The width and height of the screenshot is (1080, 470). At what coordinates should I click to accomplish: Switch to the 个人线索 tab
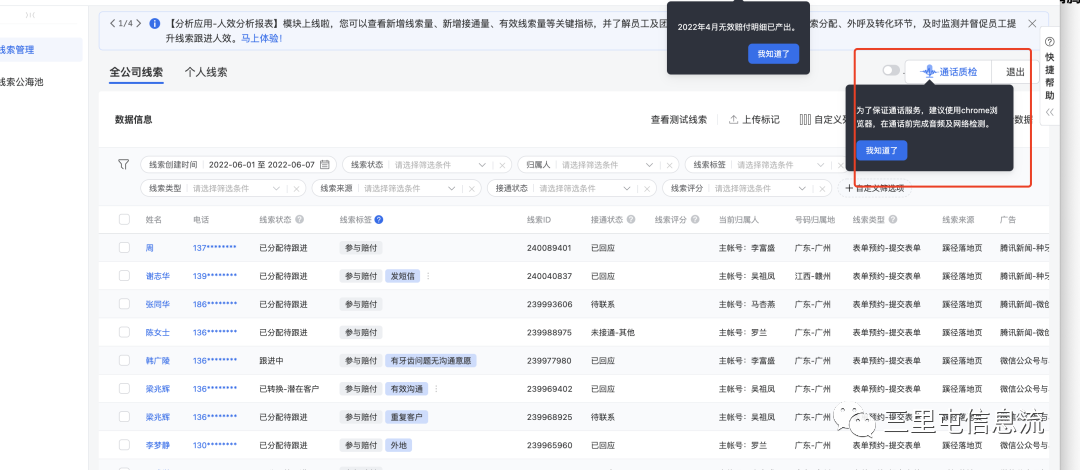206,72
